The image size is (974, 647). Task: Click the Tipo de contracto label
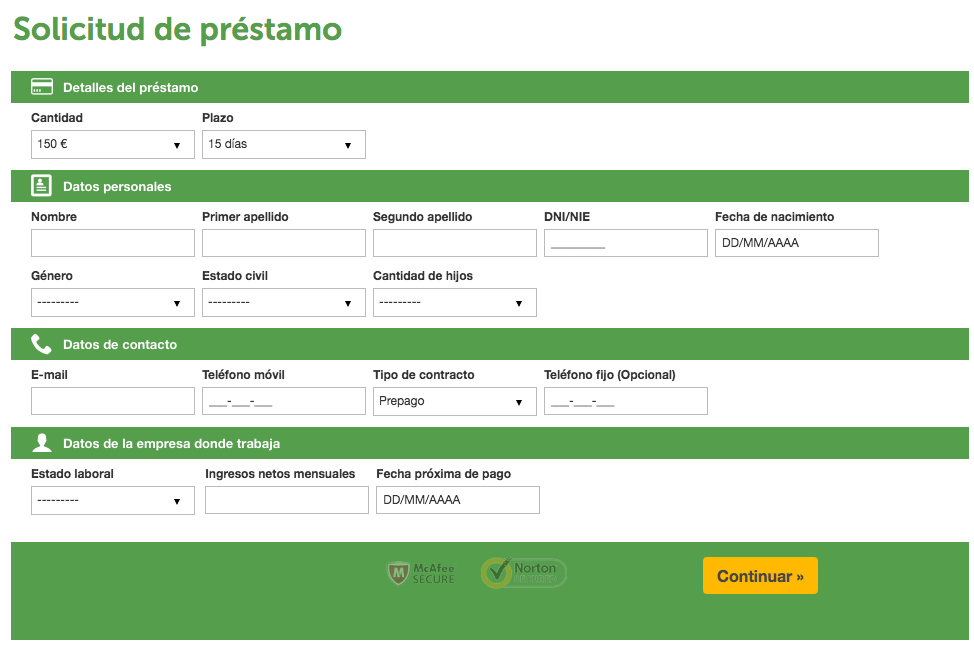pyautogui.click(x=424, y=374)
